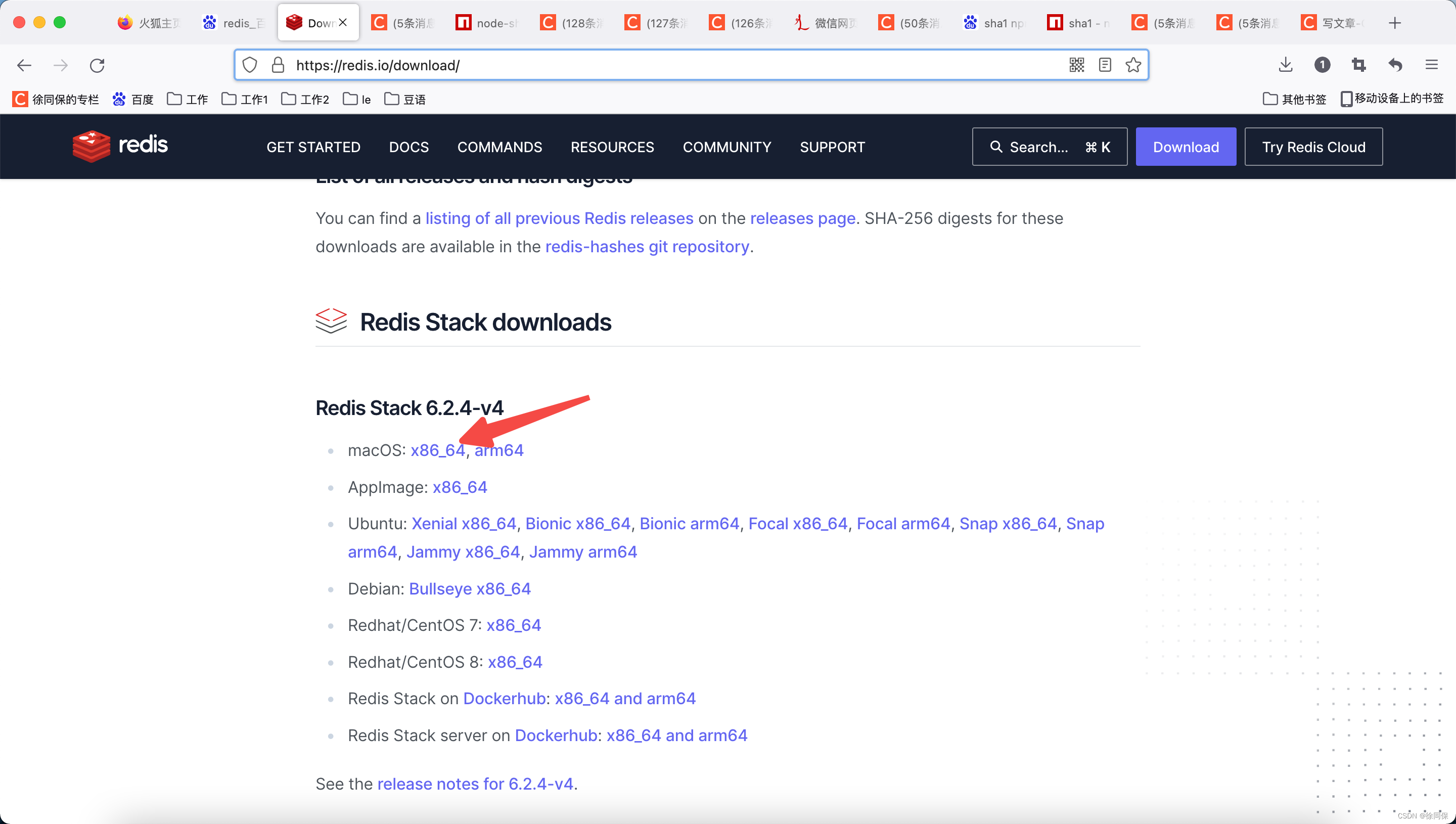Reload the current page
Viewport: 1456px width, 824px height.
click(97, 65)
